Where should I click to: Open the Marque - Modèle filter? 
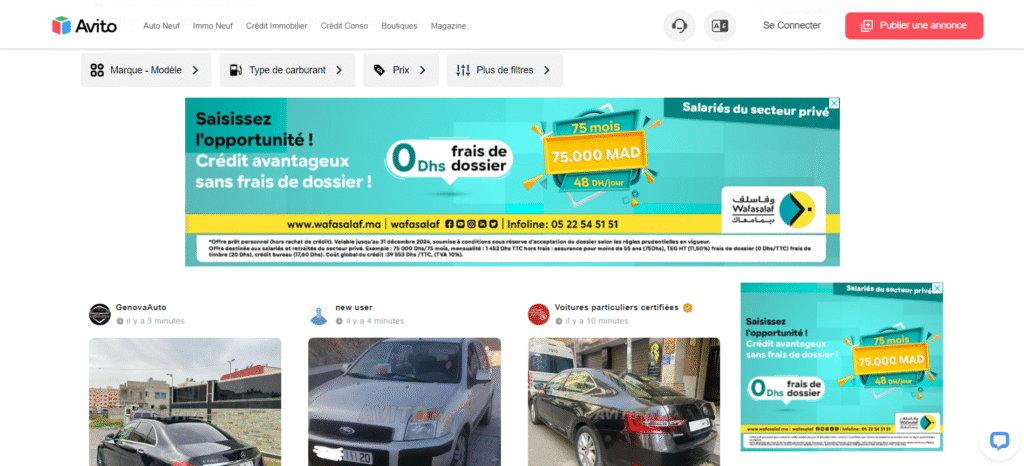(x=146, y=70)
